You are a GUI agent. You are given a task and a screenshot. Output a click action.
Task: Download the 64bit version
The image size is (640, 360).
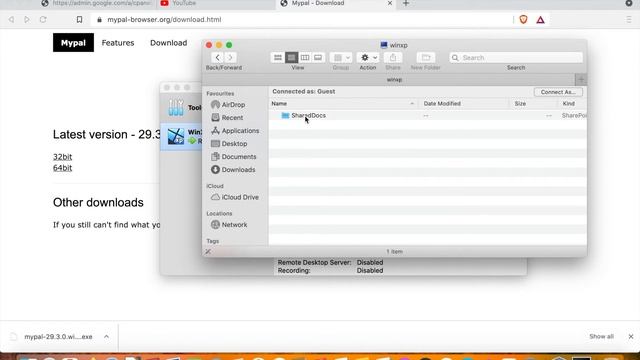pos(62,168)
